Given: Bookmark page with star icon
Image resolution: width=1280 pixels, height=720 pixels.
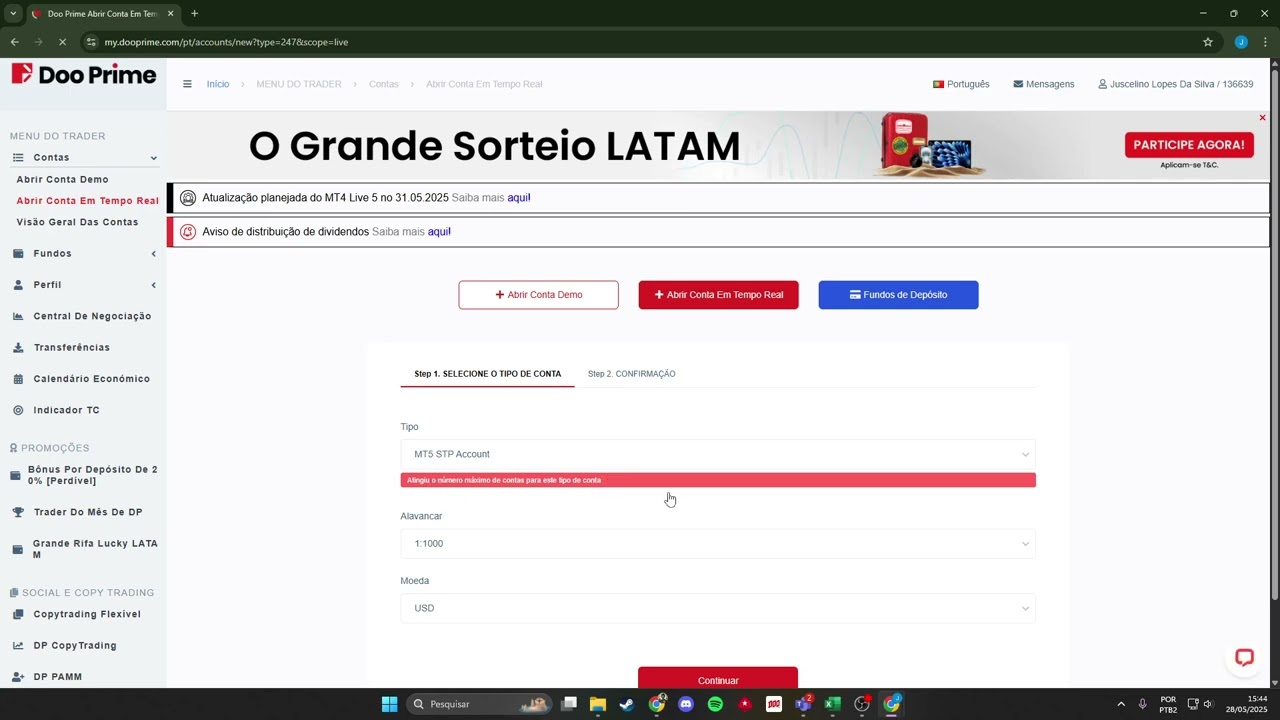Looking at the screenshot, I should [x=1207, y=42].
